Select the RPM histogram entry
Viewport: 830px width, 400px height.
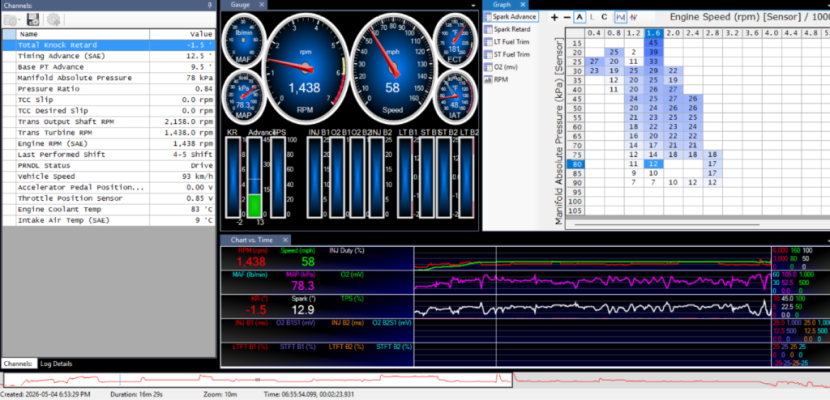click(497, 80)
